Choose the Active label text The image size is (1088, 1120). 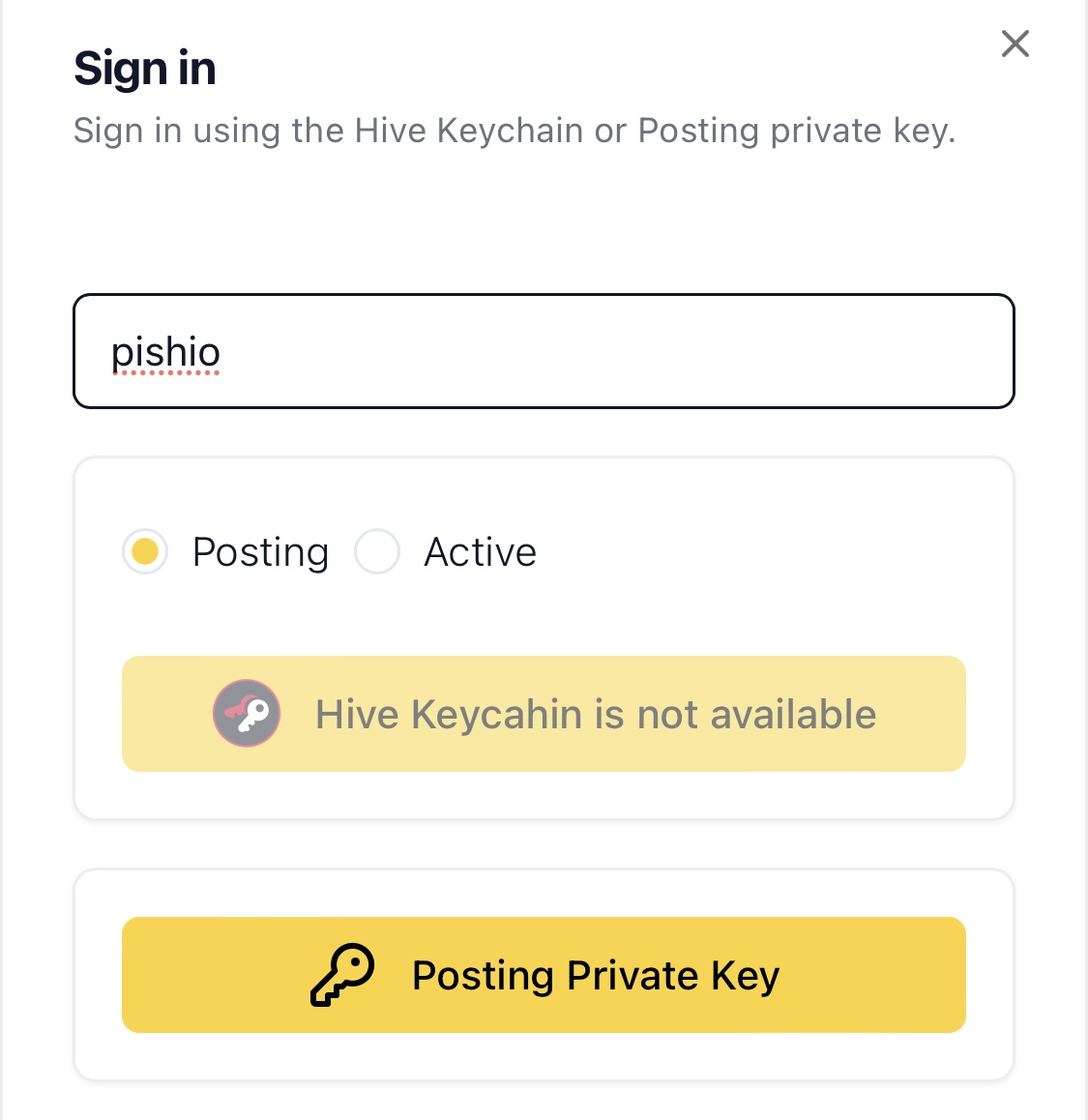[x=480, y=552]
